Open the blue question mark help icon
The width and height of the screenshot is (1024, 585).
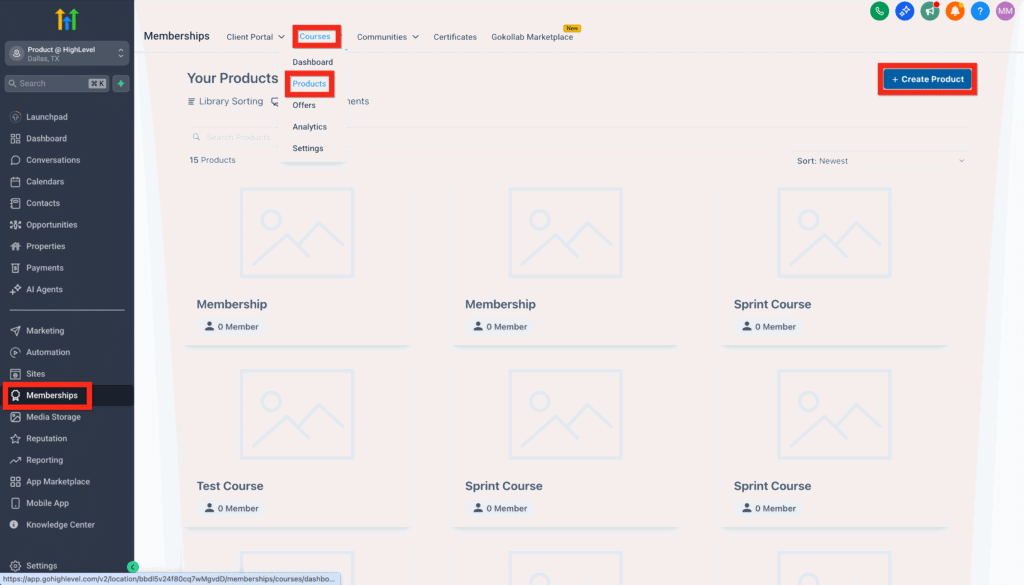(x=980, y=11)
